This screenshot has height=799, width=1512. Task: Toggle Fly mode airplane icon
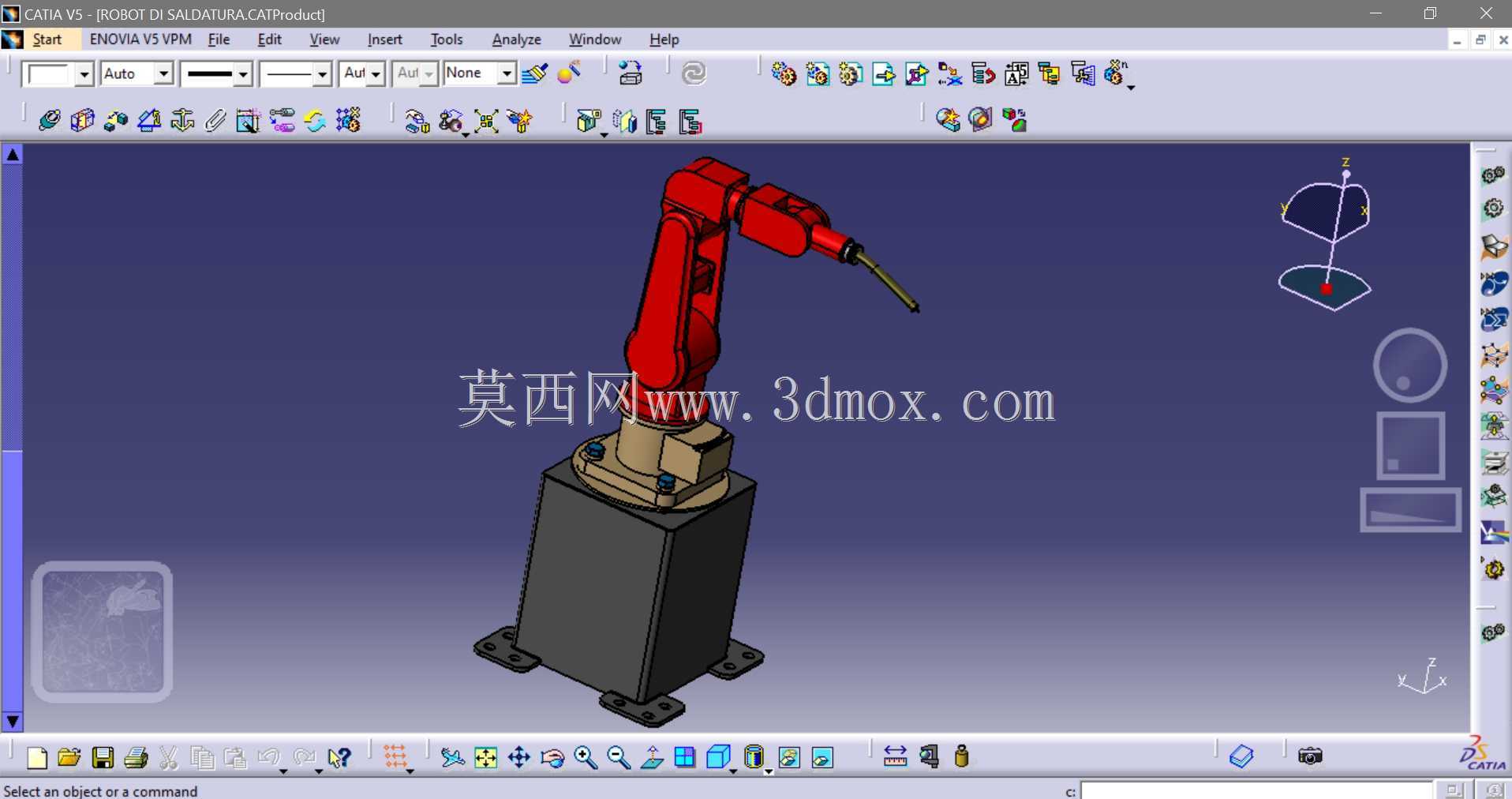[452, 758]
